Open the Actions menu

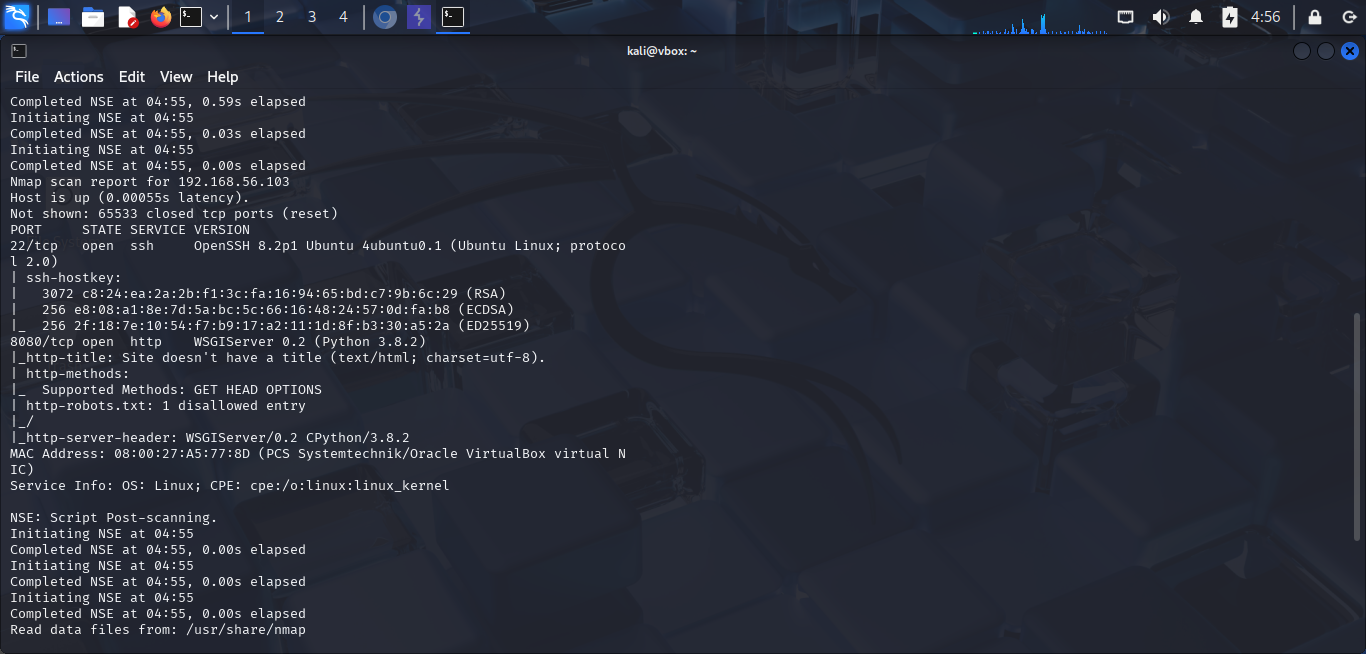(78, 77)
